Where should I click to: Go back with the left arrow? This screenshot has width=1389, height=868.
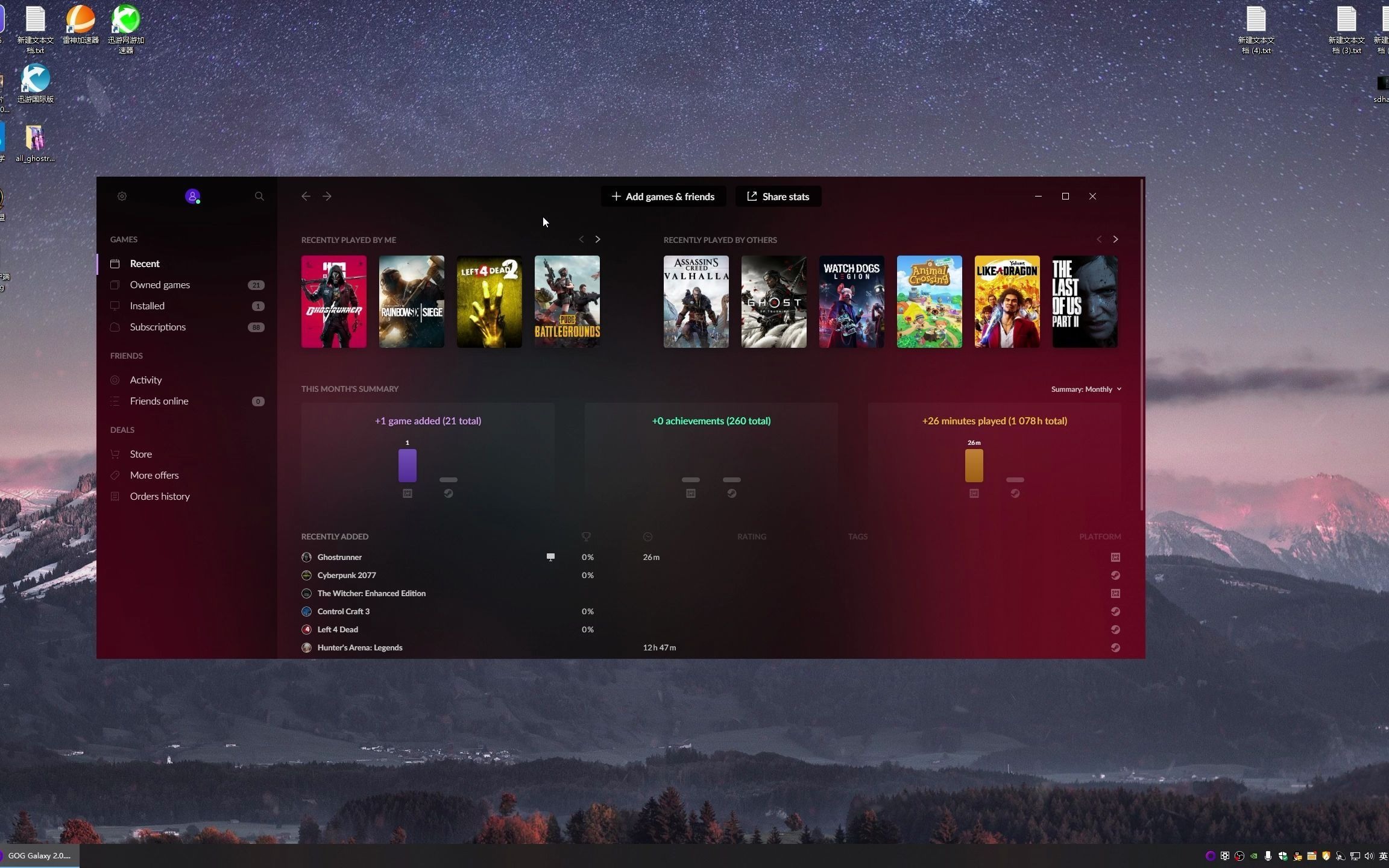tap(306, 196)
